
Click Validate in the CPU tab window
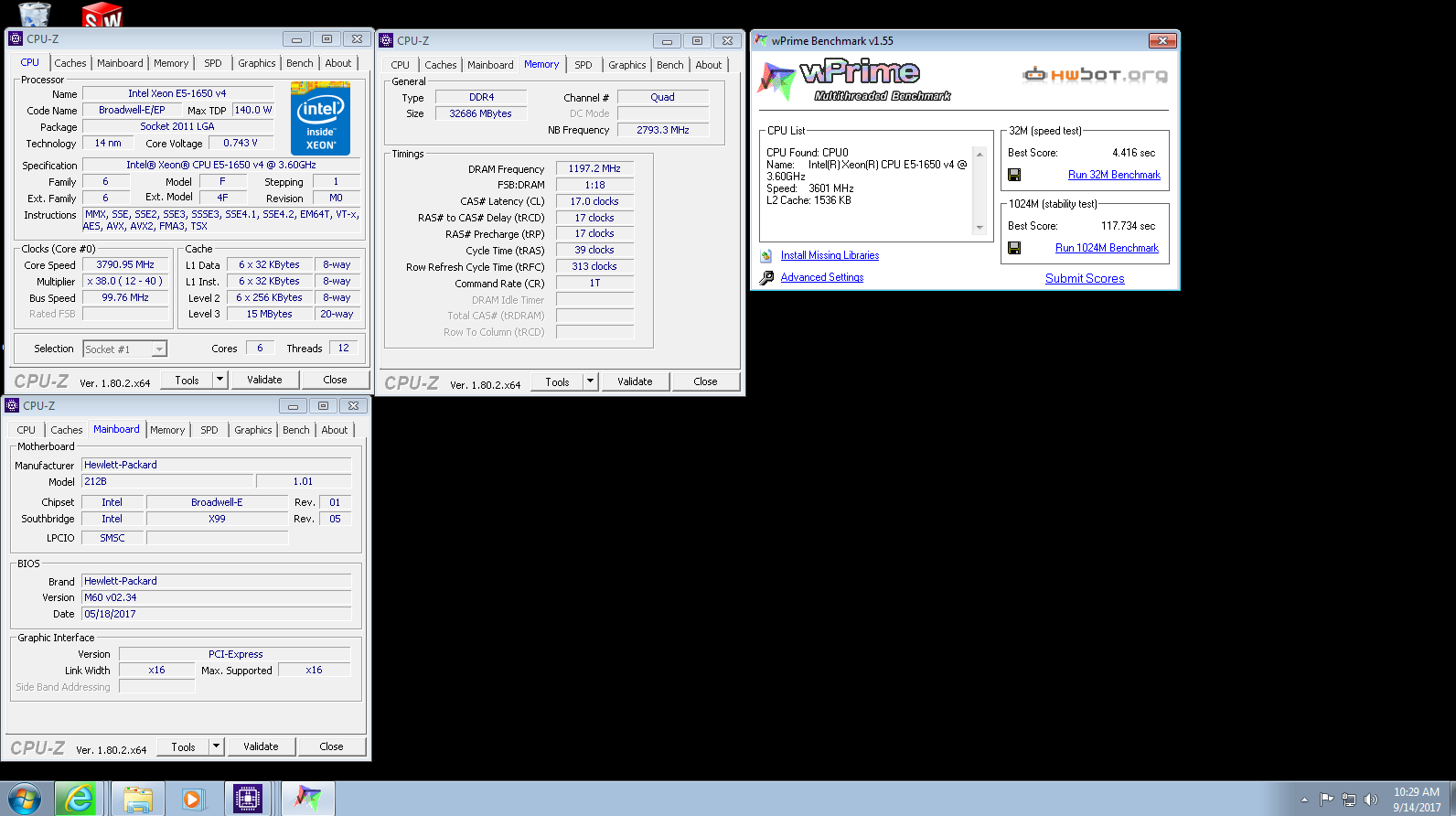click(264, 380)
